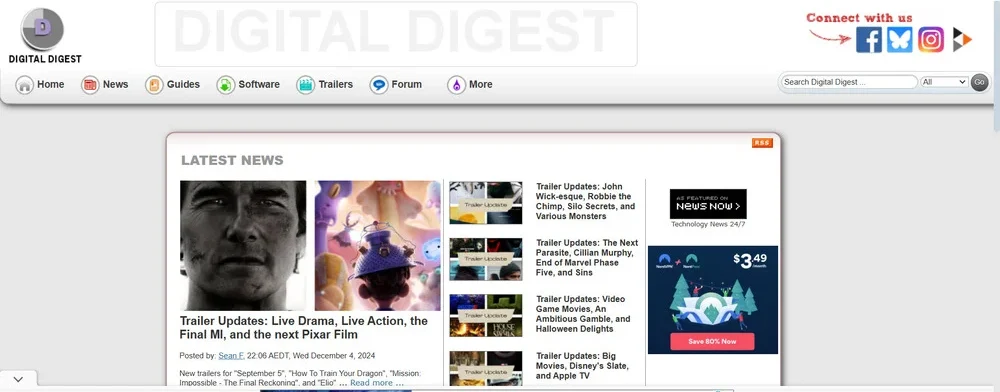Viewport: 1000px width, 392px height.
Task: Open The Next Parasite trailer update article
Action: tap(587, 258)
